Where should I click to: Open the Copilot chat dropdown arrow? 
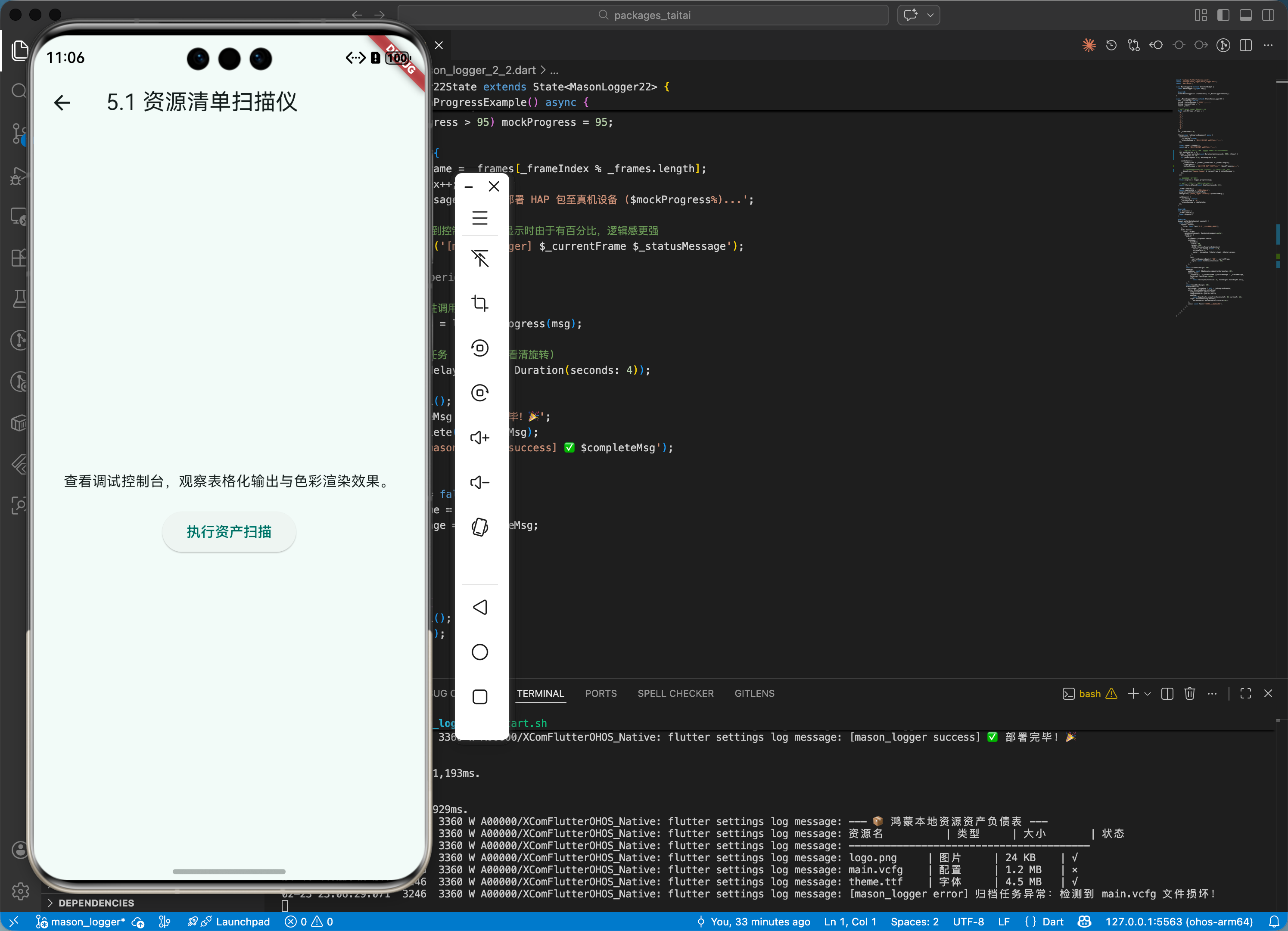pos(930,16)
